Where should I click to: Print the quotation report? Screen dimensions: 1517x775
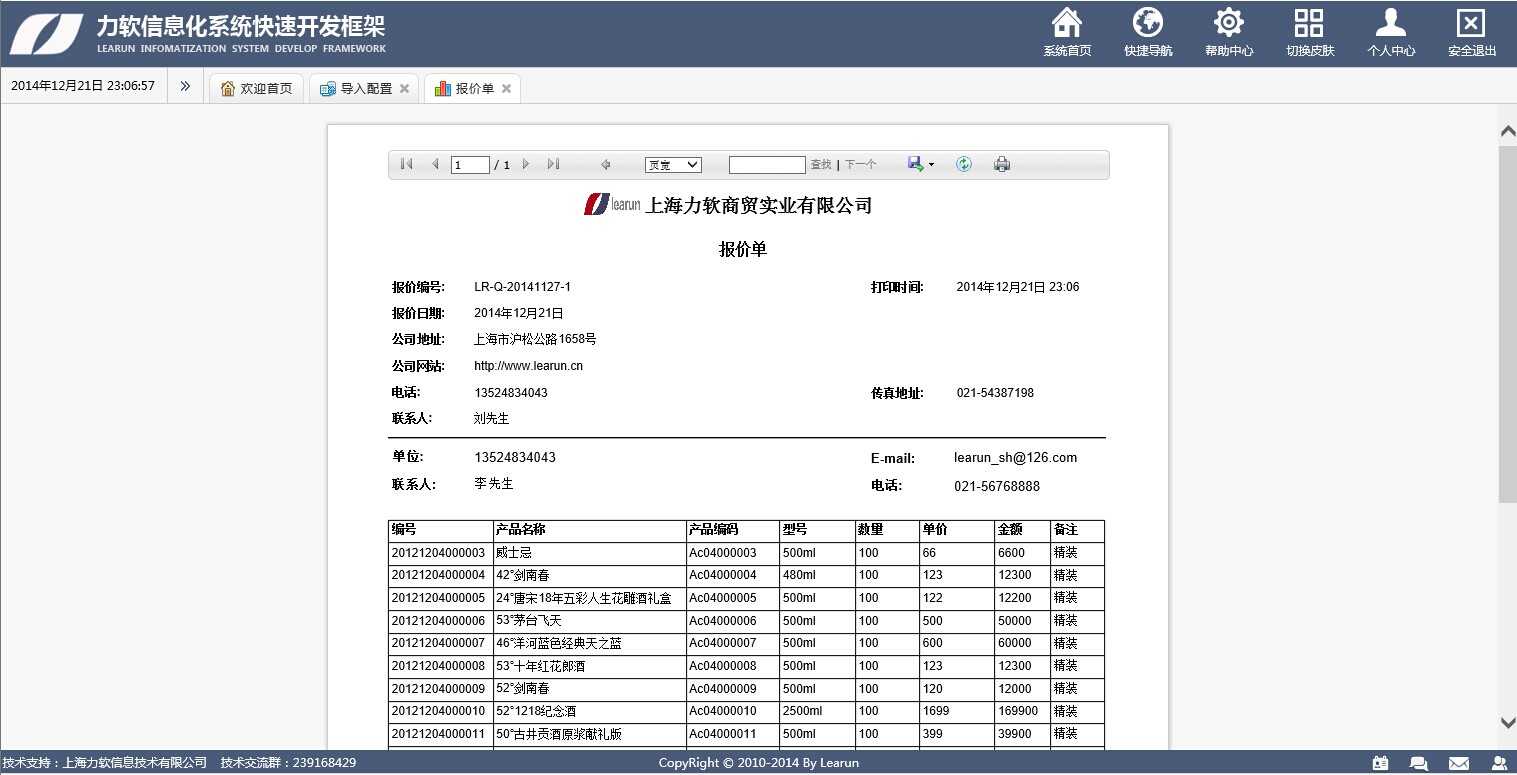pos(1002,164)
